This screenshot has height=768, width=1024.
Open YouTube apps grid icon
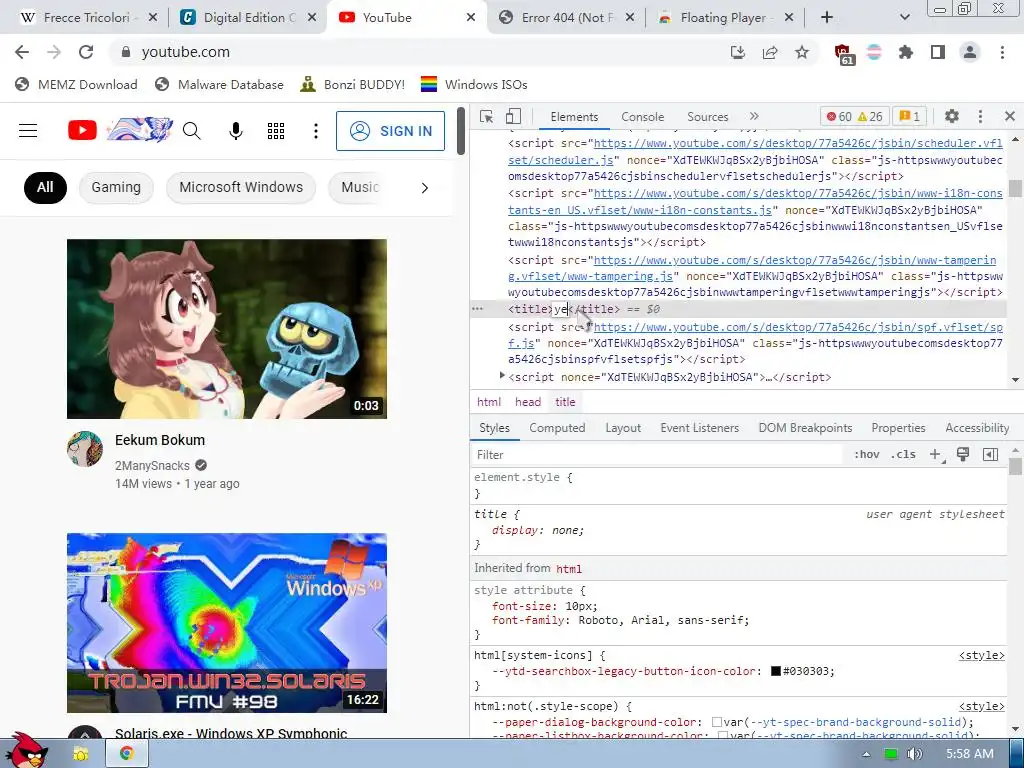[276, 131]
